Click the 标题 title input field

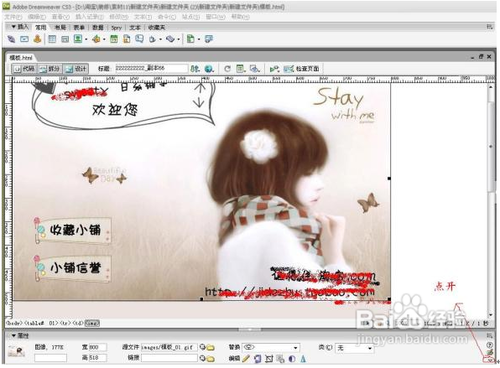coord(151,68)
